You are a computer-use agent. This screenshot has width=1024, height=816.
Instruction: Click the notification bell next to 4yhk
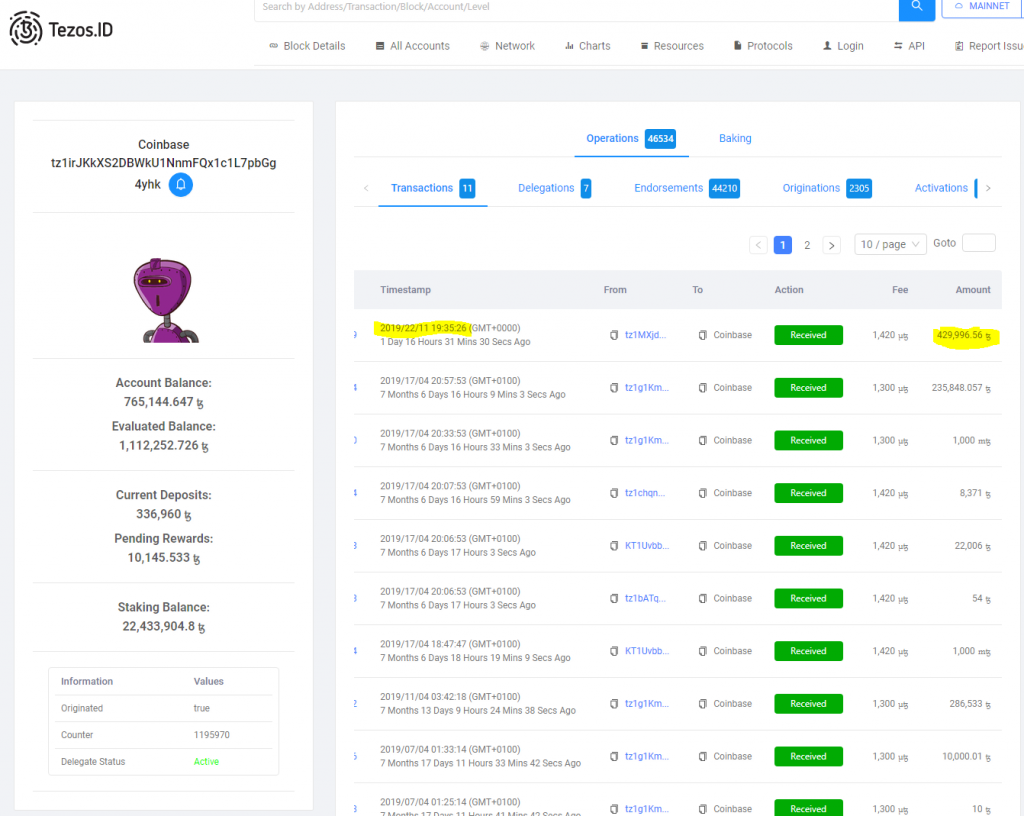click(181, 185)
